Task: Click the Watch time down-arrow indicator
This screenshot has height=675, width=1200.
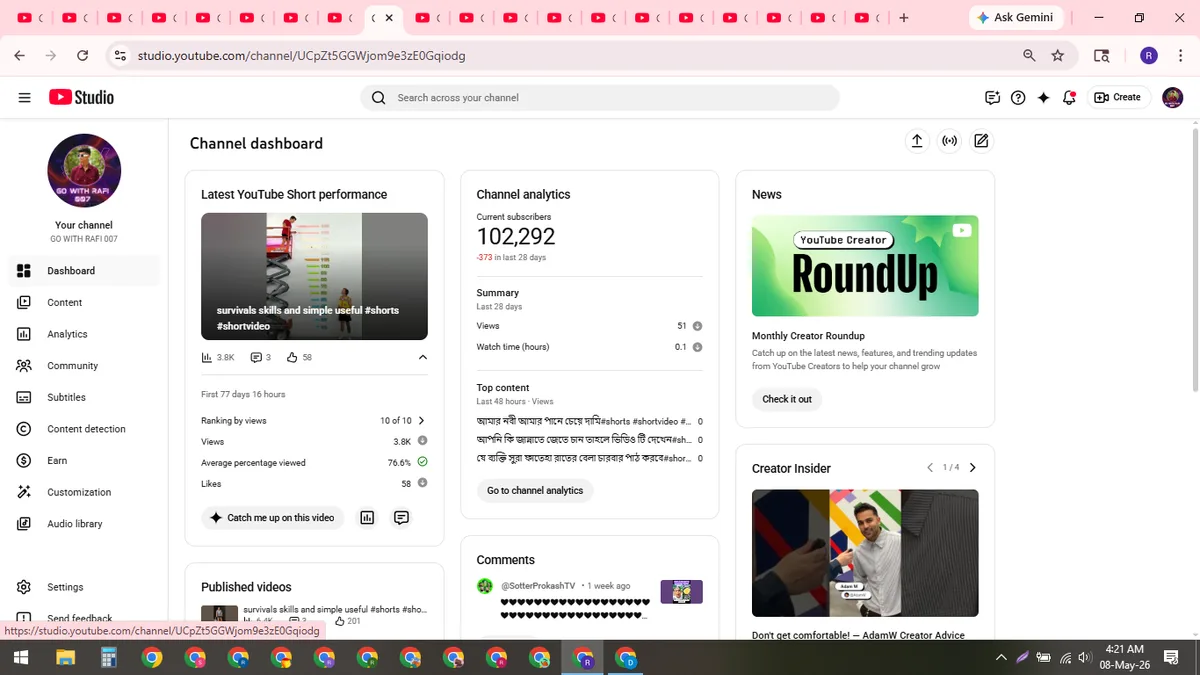Action: click(x=697, y=347)
